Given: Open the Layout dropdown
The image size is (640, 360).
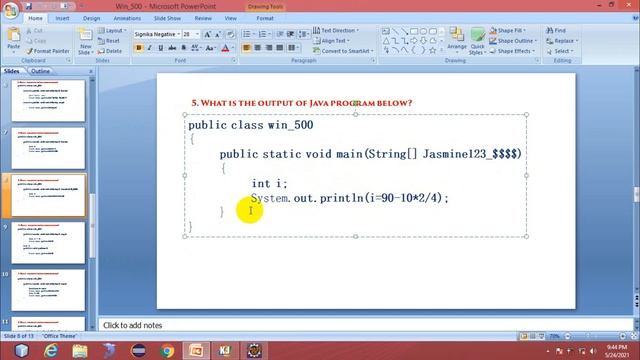Looking at the screenshot, I should [112, 31].
